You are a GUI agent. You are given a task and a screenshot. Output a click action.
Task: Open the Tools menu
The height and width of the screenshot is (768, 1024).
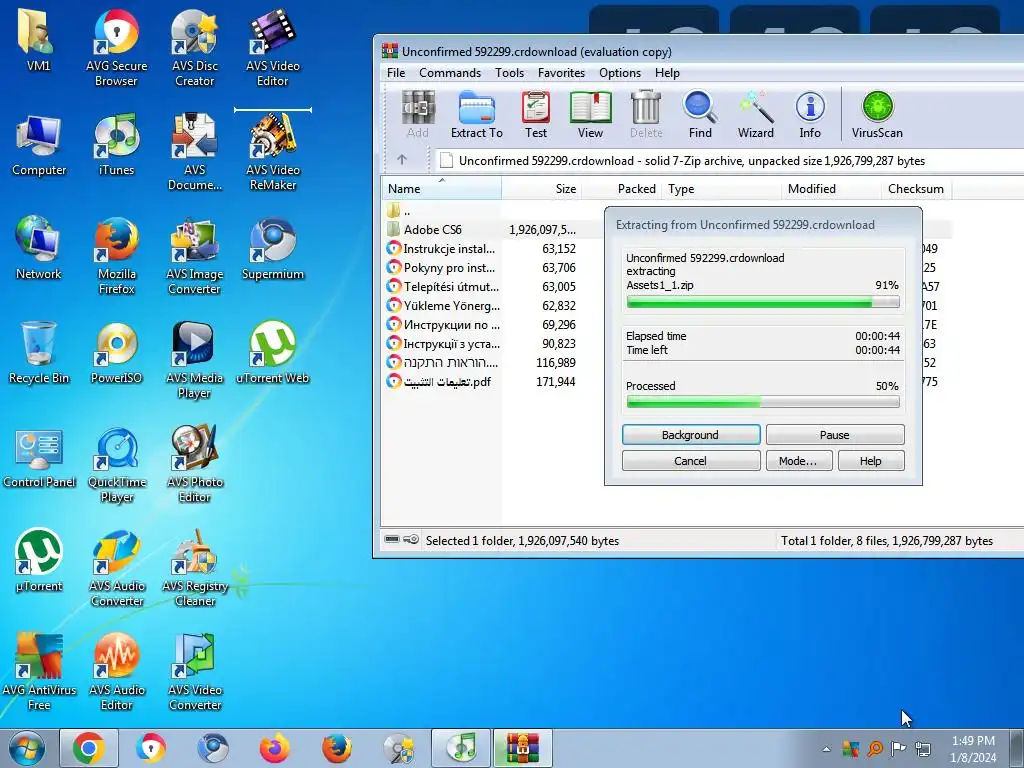pyautogui.click(x=509, y=72)
